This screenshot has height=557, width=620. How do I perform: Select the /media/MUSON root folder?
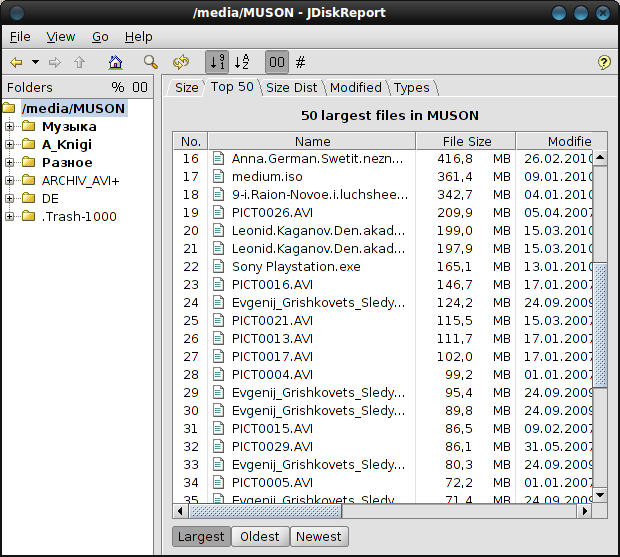[74, 108]
